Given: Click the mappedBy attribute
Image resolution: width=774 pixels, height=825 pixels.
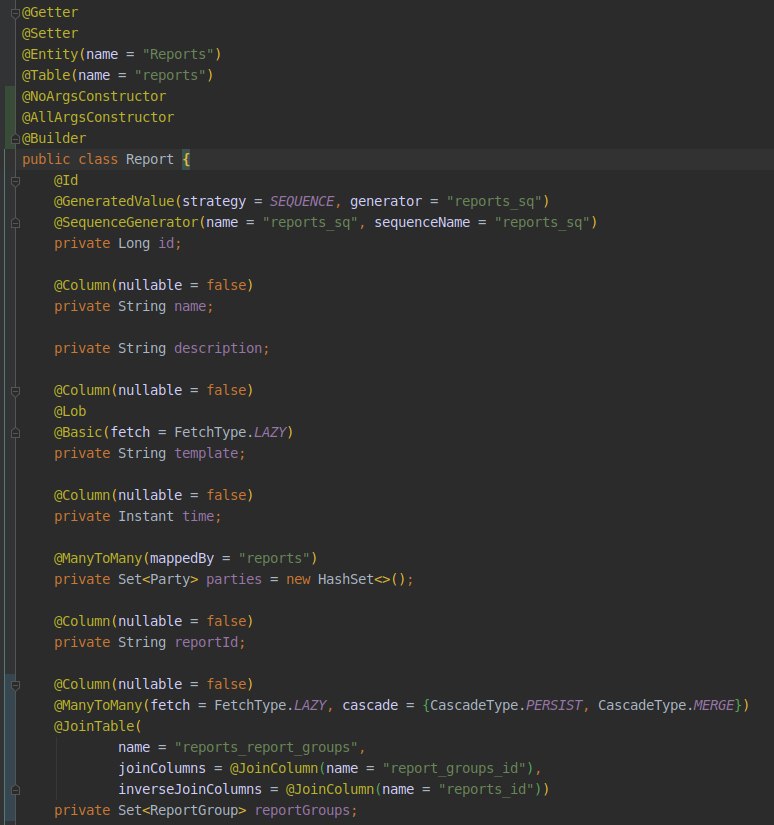Looking at the screenshot, I should coord(182,558).
